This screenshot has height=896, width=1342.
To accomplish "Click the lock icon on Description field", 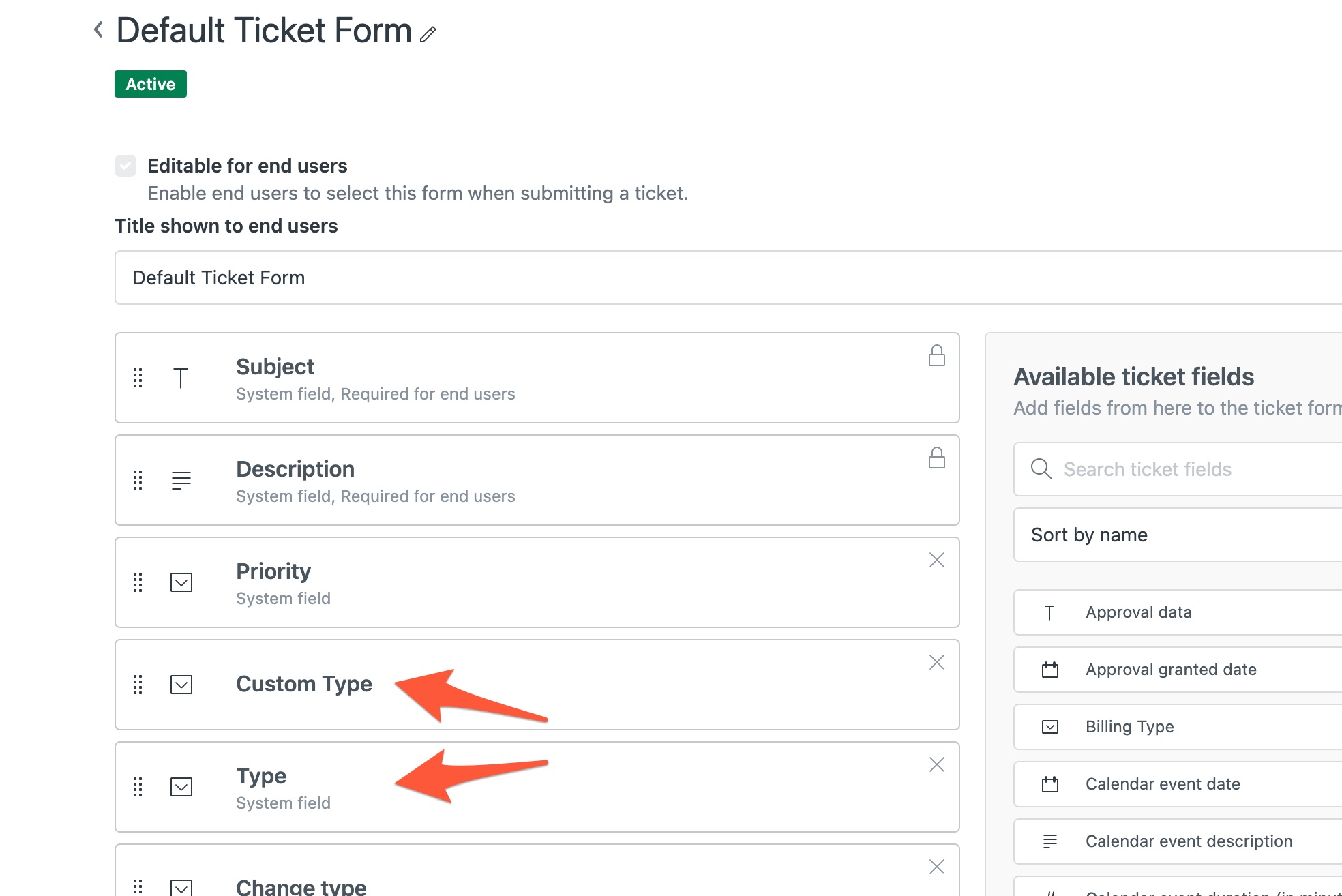I will coord(936,458).
